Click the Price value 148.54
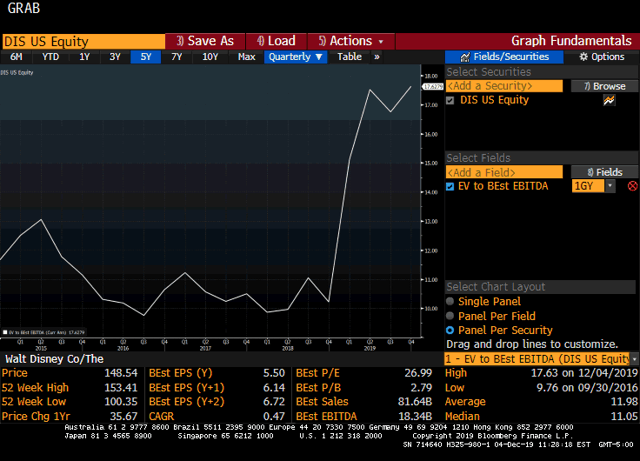This screenshot has height=461, width=640. 121,373
